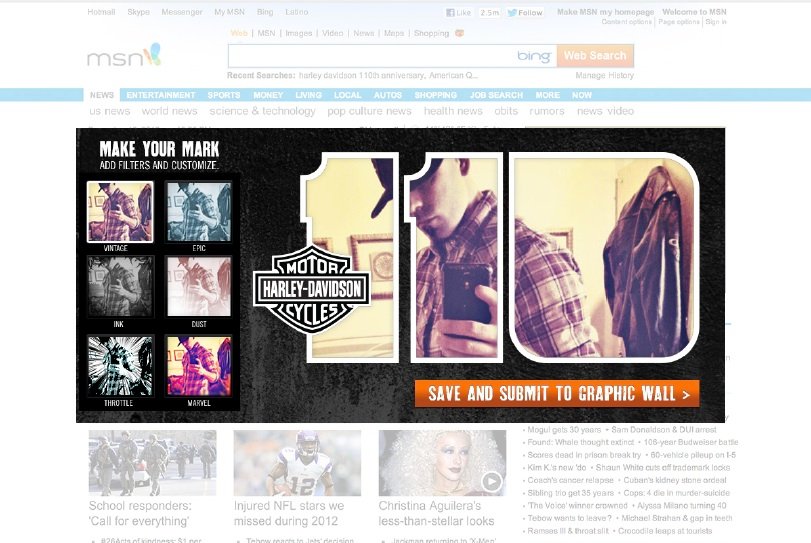Go to science & technology subsection
Screen dimensions: 811x543
click(262, 111)
